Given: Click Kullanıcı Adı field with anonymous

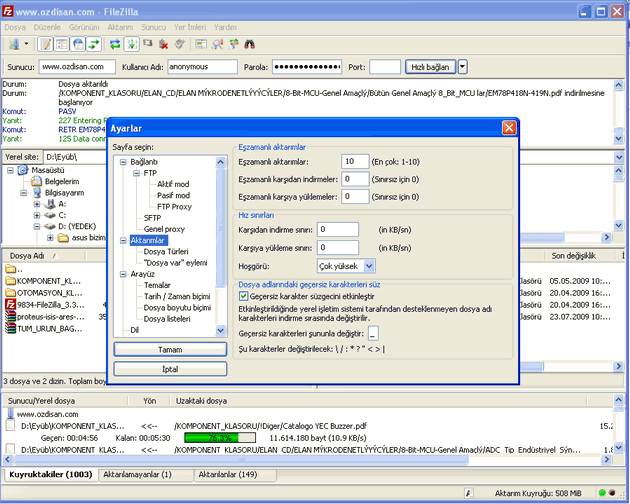Looking at the screenshot, I should (202, 67).
